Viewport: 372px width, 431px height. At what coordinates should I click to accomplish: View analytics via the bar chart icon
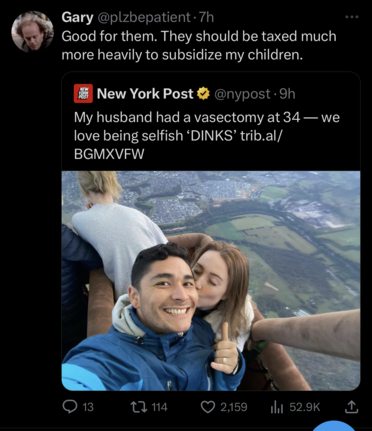click(277, 407)
